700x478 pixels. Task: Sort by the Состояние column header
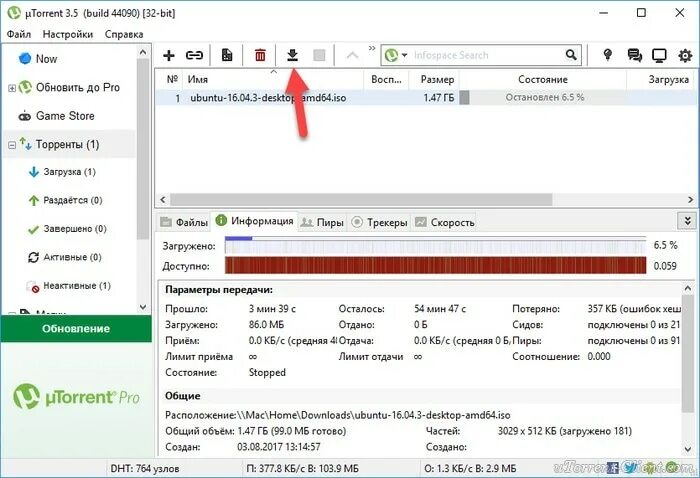[x=543, y=79]
